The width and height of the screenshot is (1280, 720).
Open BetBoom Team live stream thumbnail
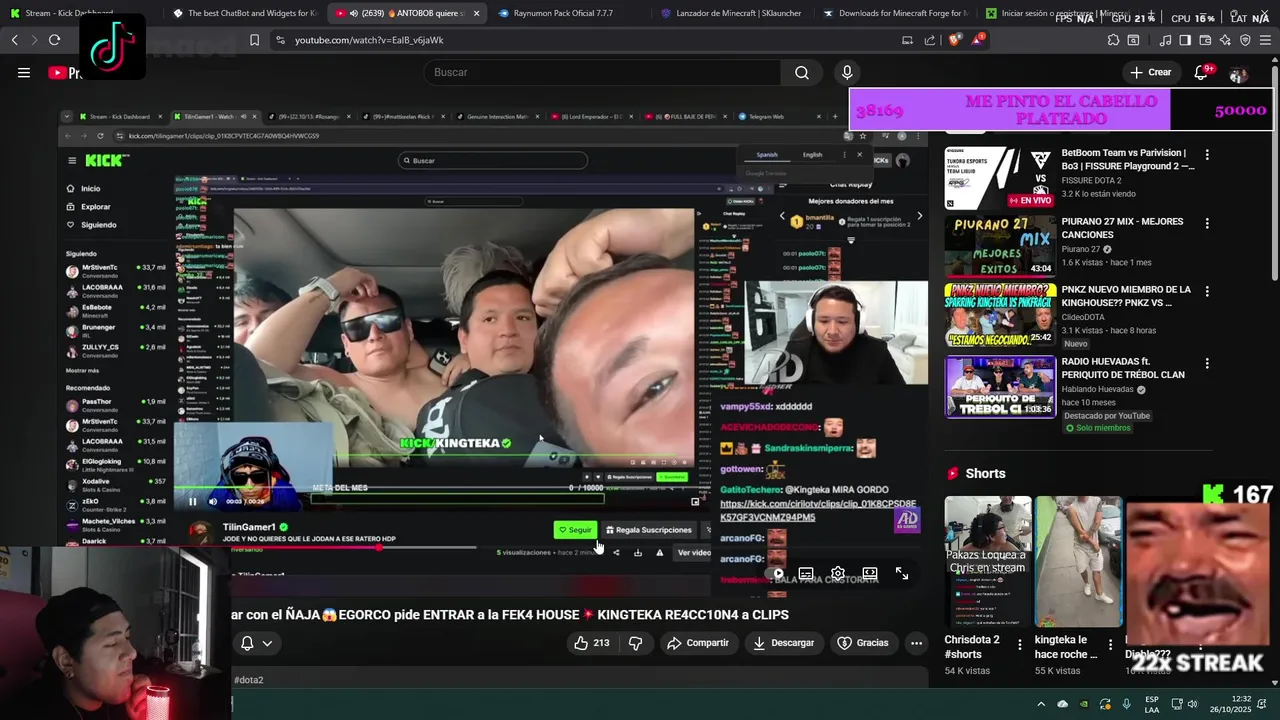pyautogui.click(x=1000, y=178)
